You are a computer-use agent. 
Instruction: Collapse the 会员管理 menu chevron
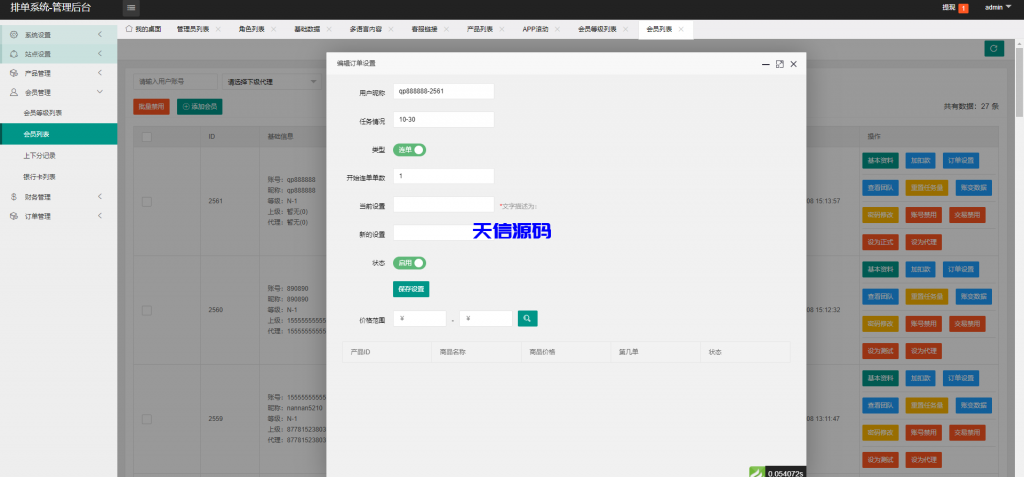click(x=99, y=92)
